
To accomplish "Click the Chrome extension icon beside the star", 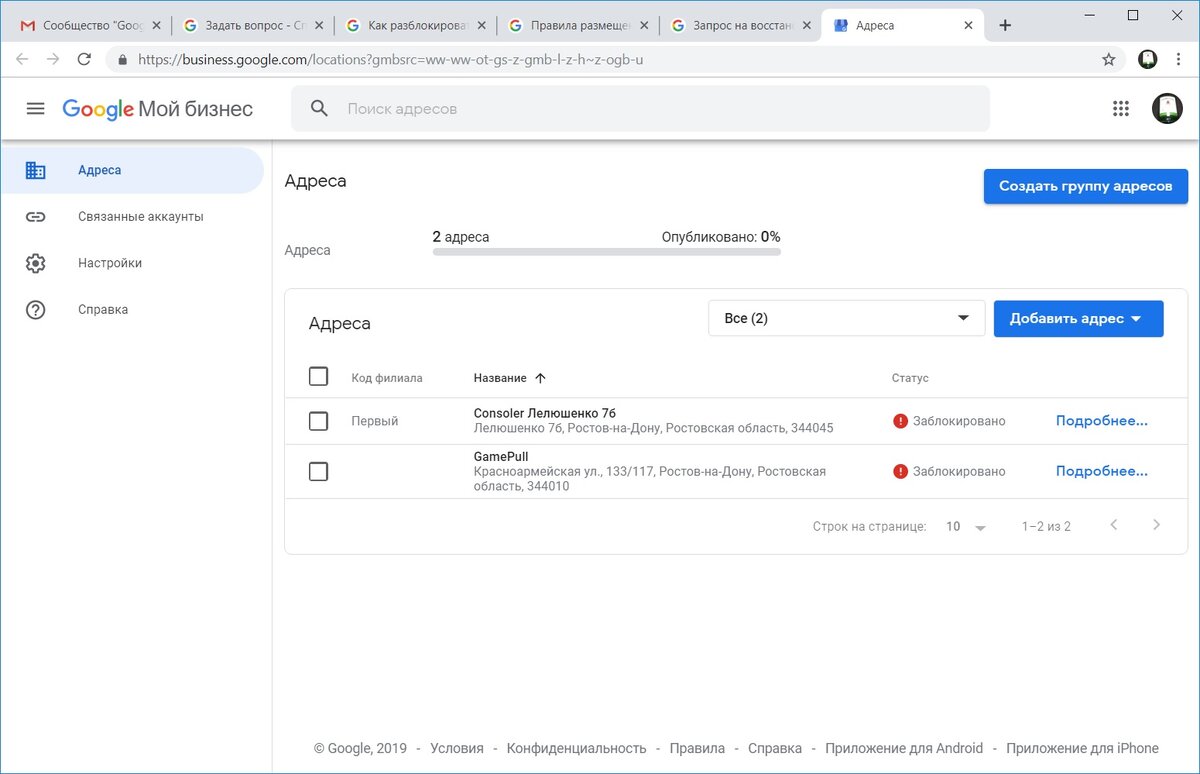I will [x=1148, y=59].
